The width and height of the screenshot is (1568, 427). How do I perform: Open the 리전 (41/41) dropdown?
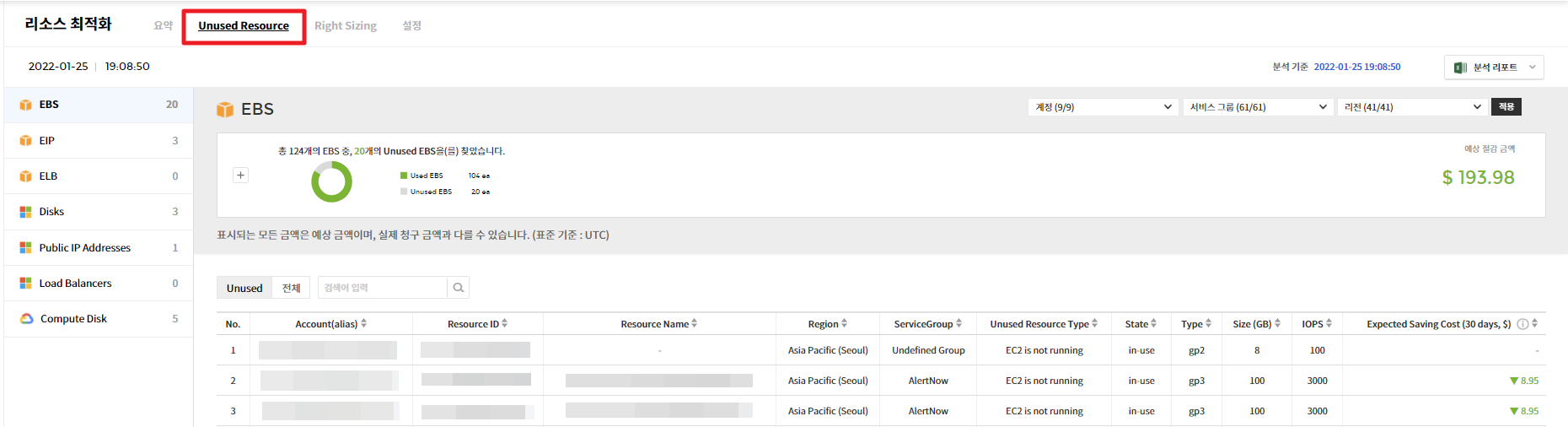pyautogui.click(x=1412, y=107)
